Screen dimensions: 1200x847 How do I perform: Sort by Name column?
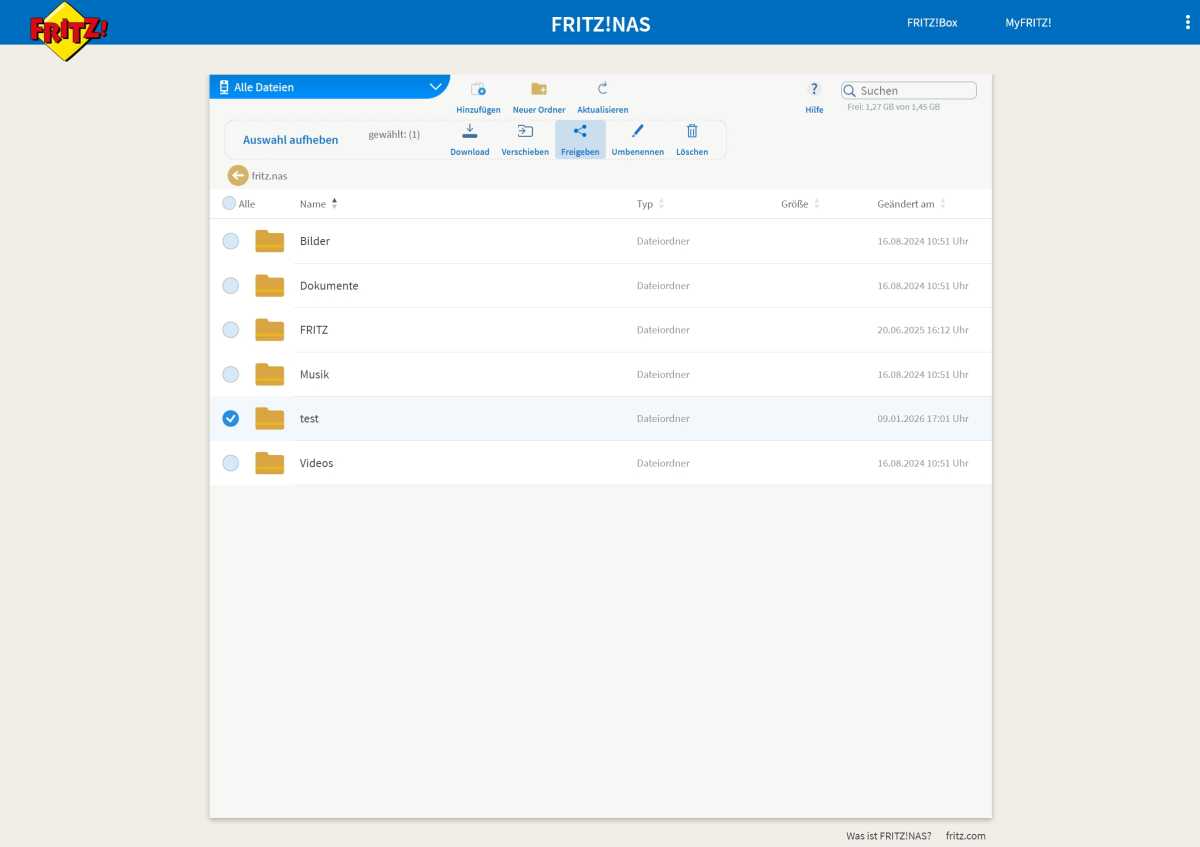(319, 203)
